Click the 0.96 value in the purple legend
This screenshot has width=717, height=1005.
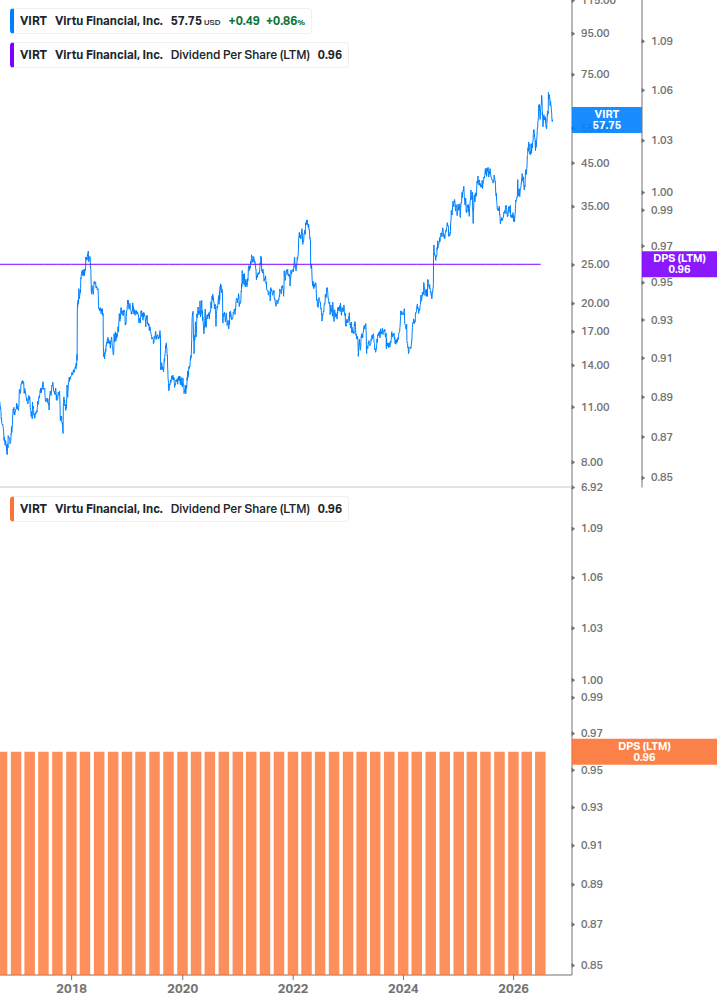[x=330, y=55]
